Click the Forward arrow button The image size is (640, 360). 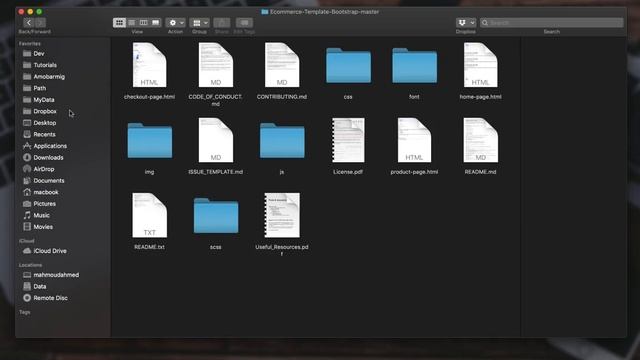[40, 23]
